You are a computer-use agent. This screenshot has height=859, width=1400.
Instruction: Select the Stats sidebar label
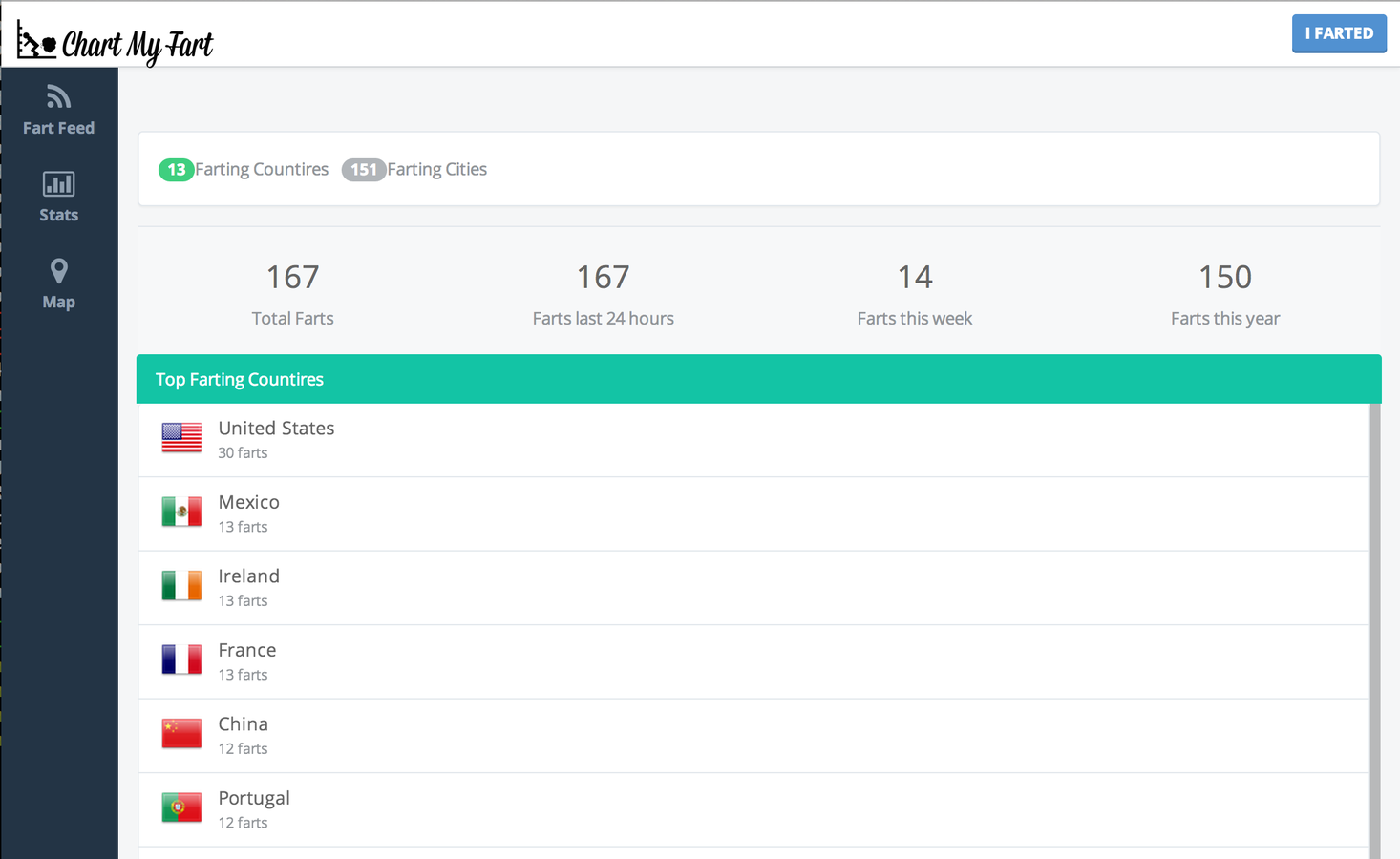[58, 215]
